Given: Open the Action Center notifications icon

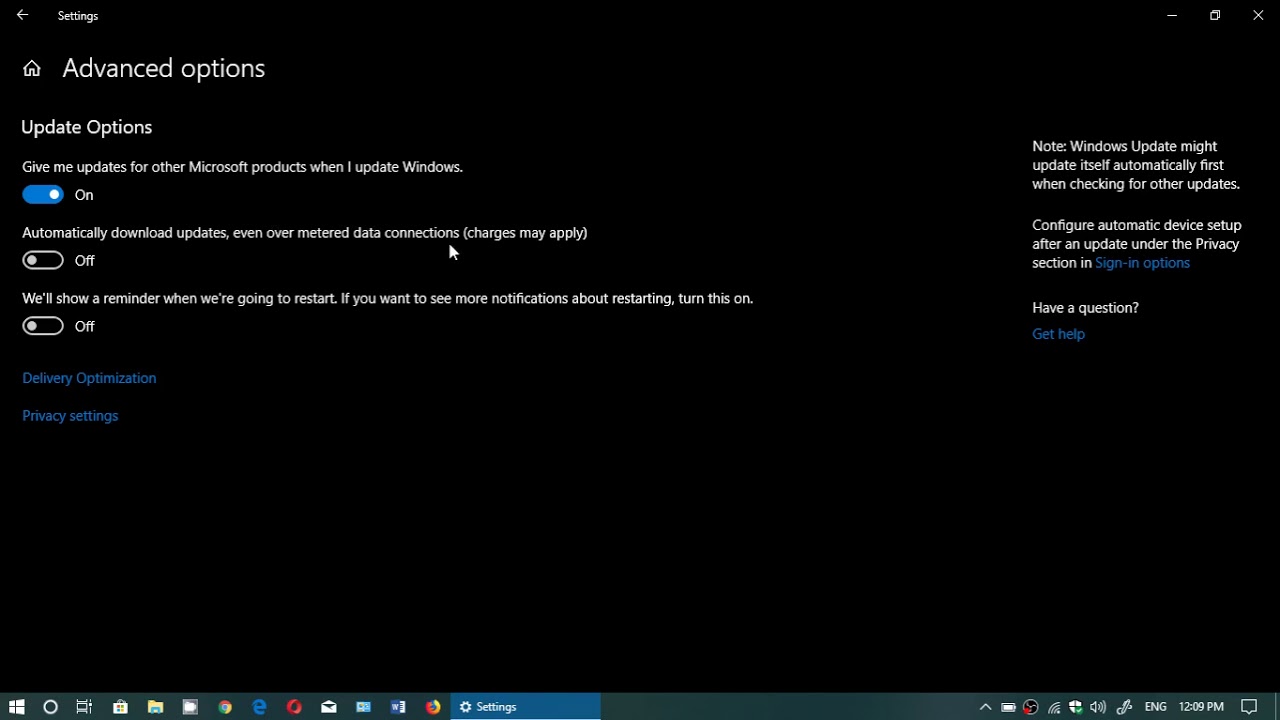Looking at the screenshot, I should coord(1249,707).
